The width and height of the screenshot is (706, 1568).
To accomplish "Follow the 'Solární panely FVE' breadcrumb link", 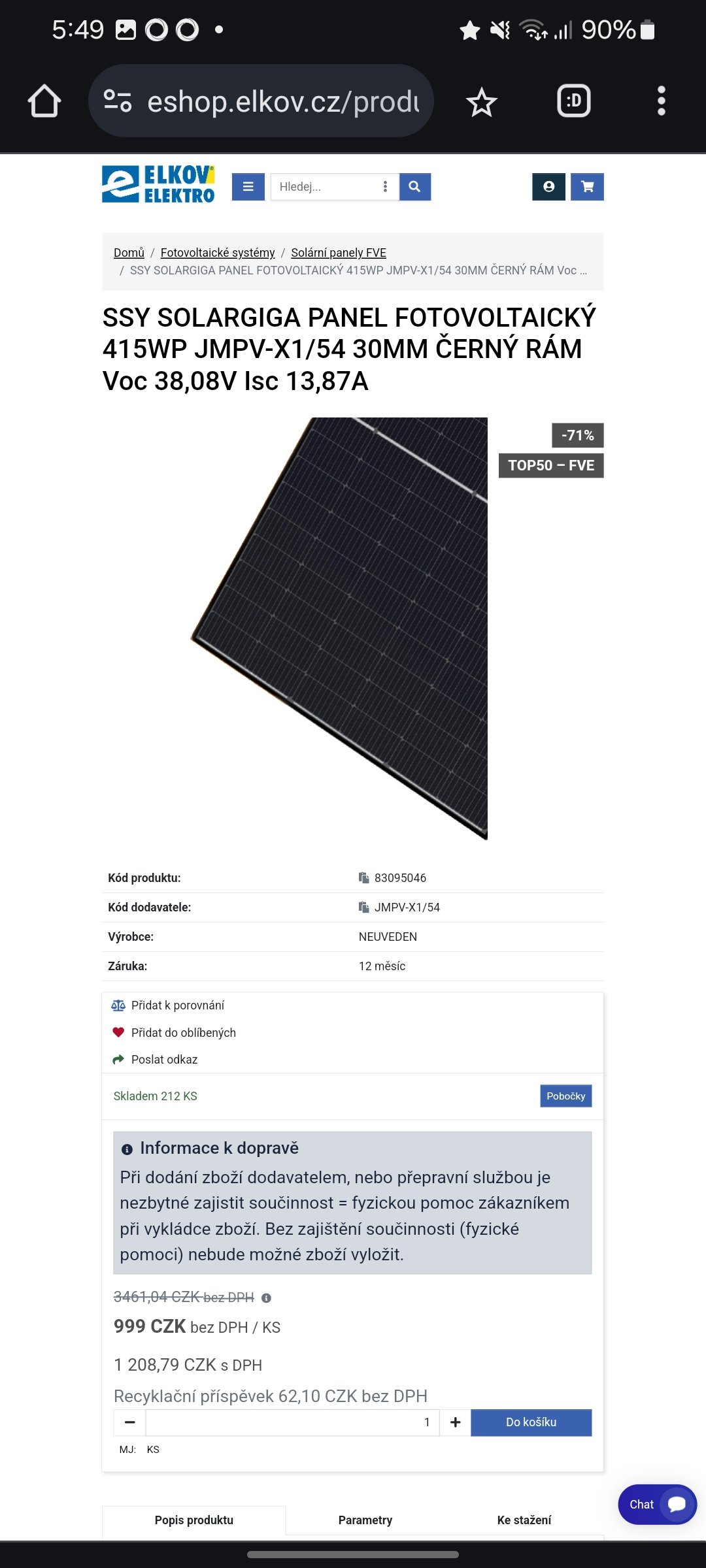I will (x=339, y=252).
